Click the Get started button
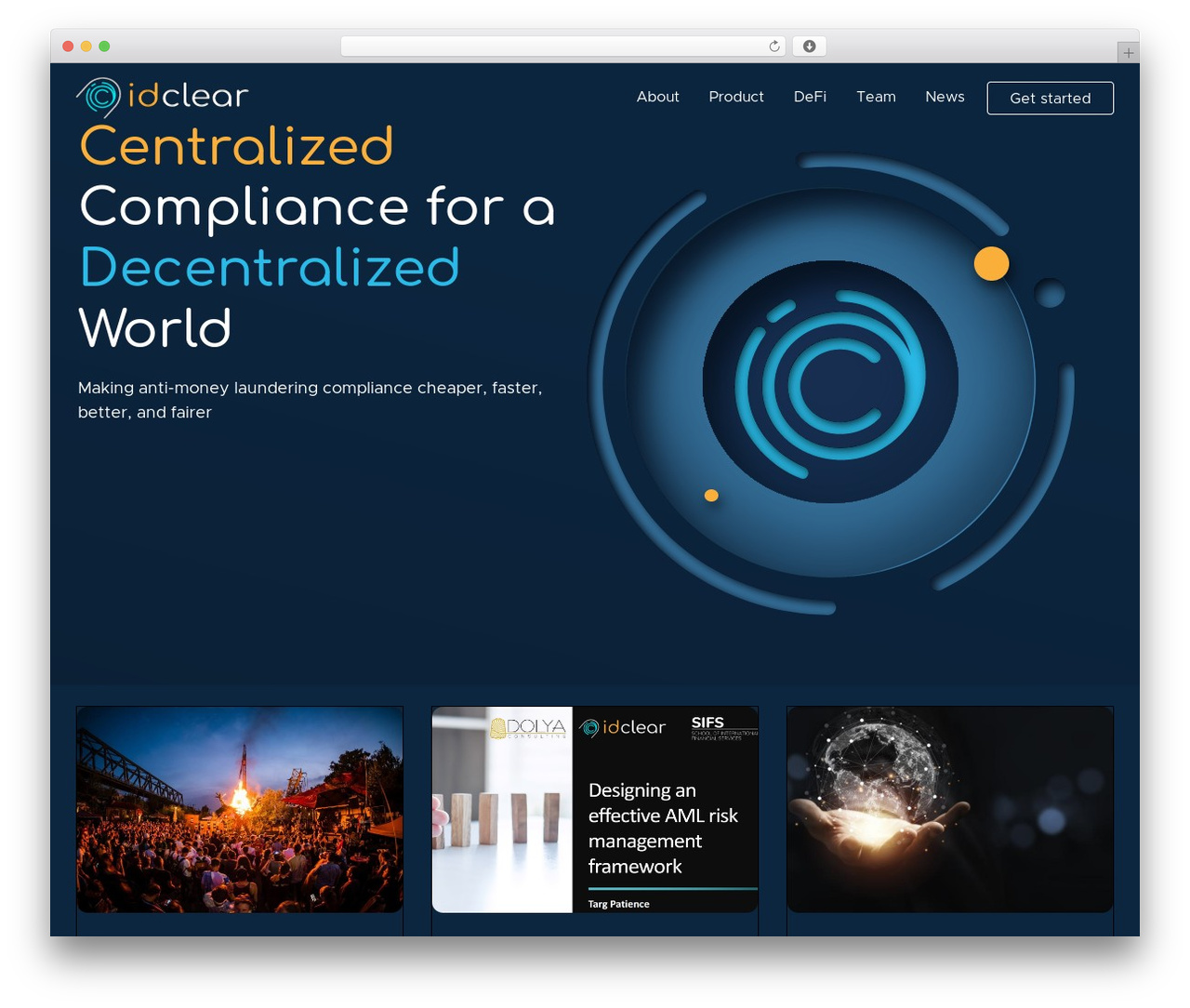The height and width of the screenshot is (1008, 1190). point(1051,98)
